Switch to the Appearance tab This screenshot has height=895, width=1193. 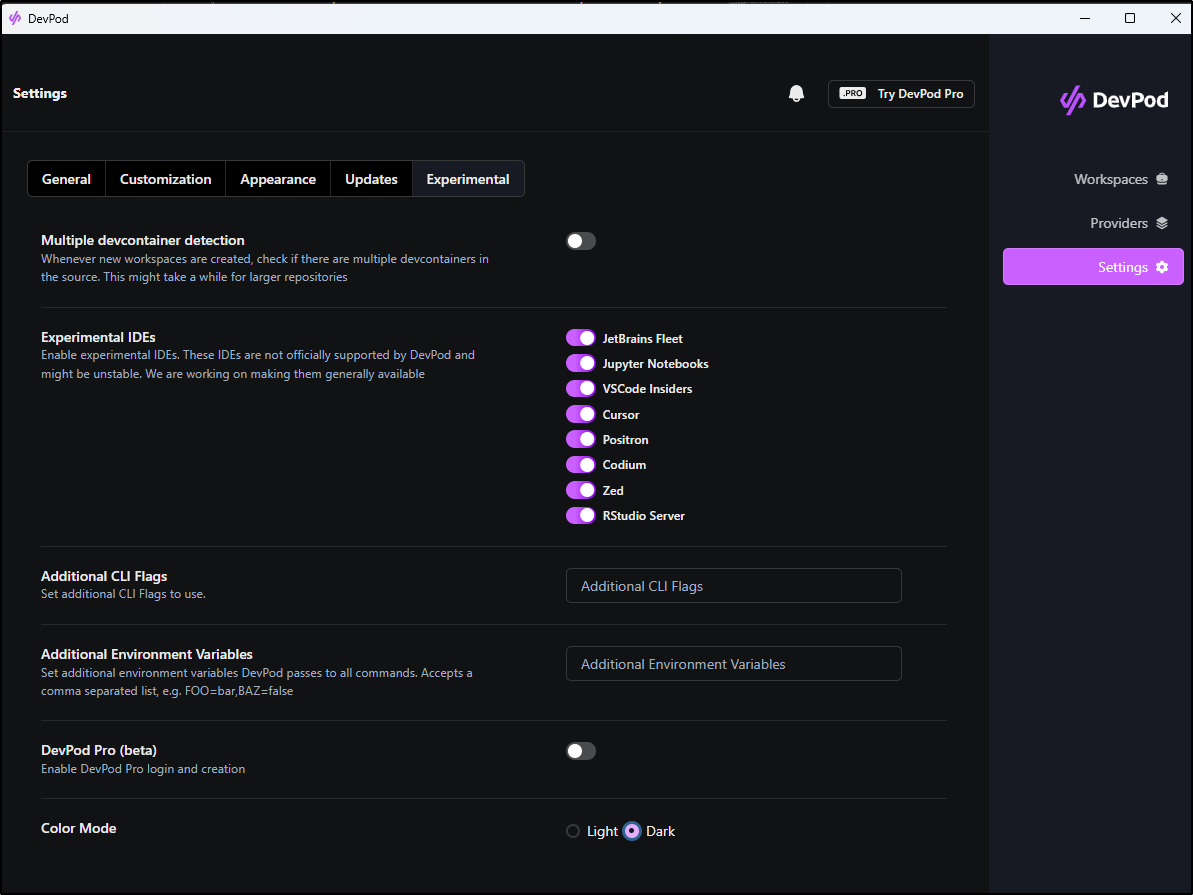[278, 179]
